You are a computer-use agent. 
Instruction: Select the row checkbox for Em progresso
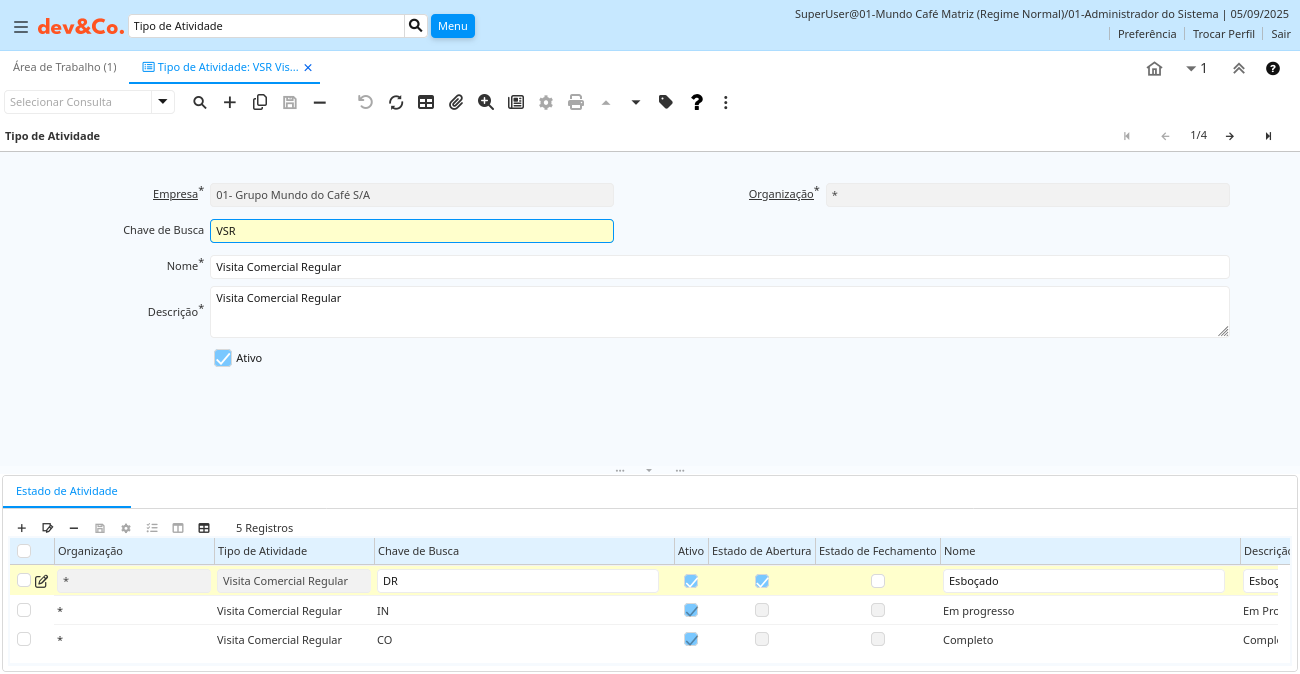(x=24, y=611)
